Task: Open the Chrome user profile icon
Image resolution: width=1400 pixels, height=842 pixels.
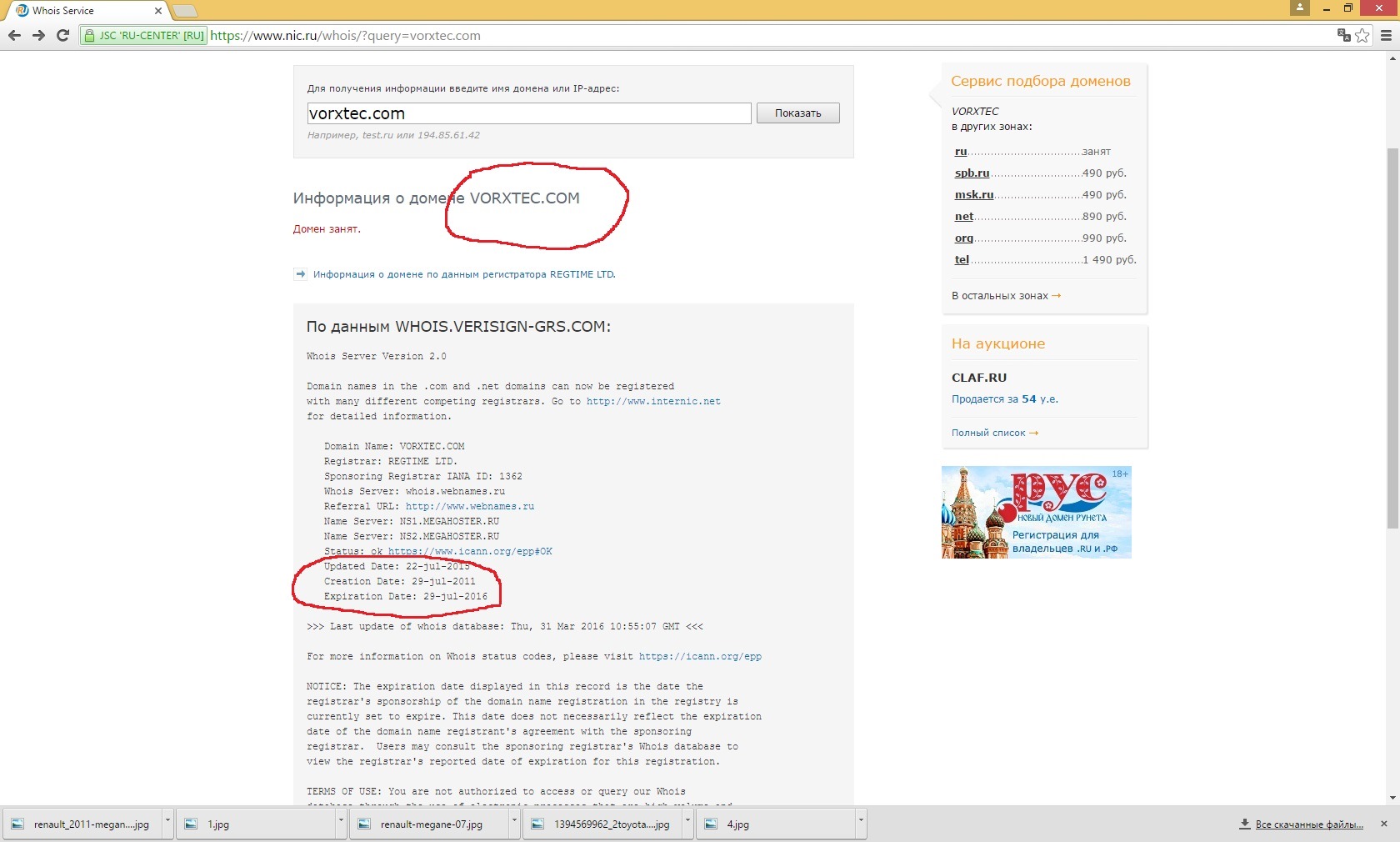Action: pos(1300,8)
